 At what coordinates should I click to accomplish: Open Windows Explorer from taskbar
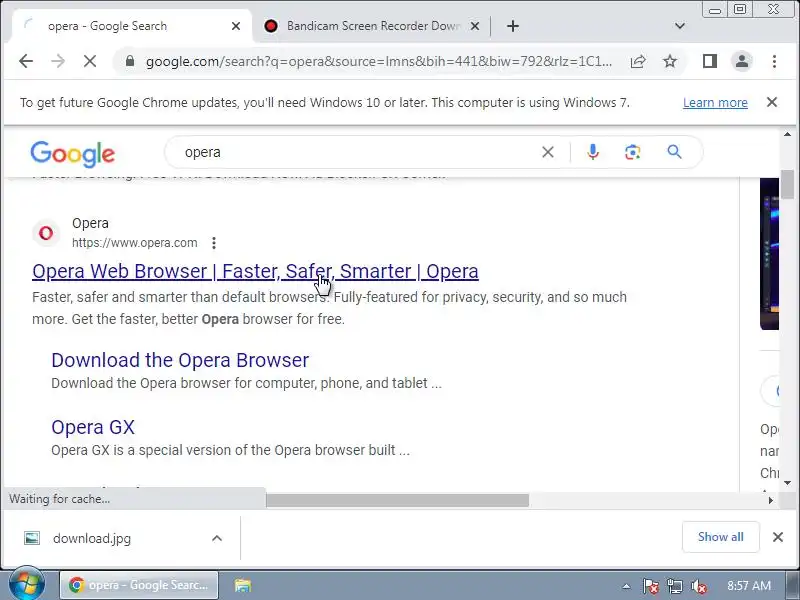click(x=243, y=585)
